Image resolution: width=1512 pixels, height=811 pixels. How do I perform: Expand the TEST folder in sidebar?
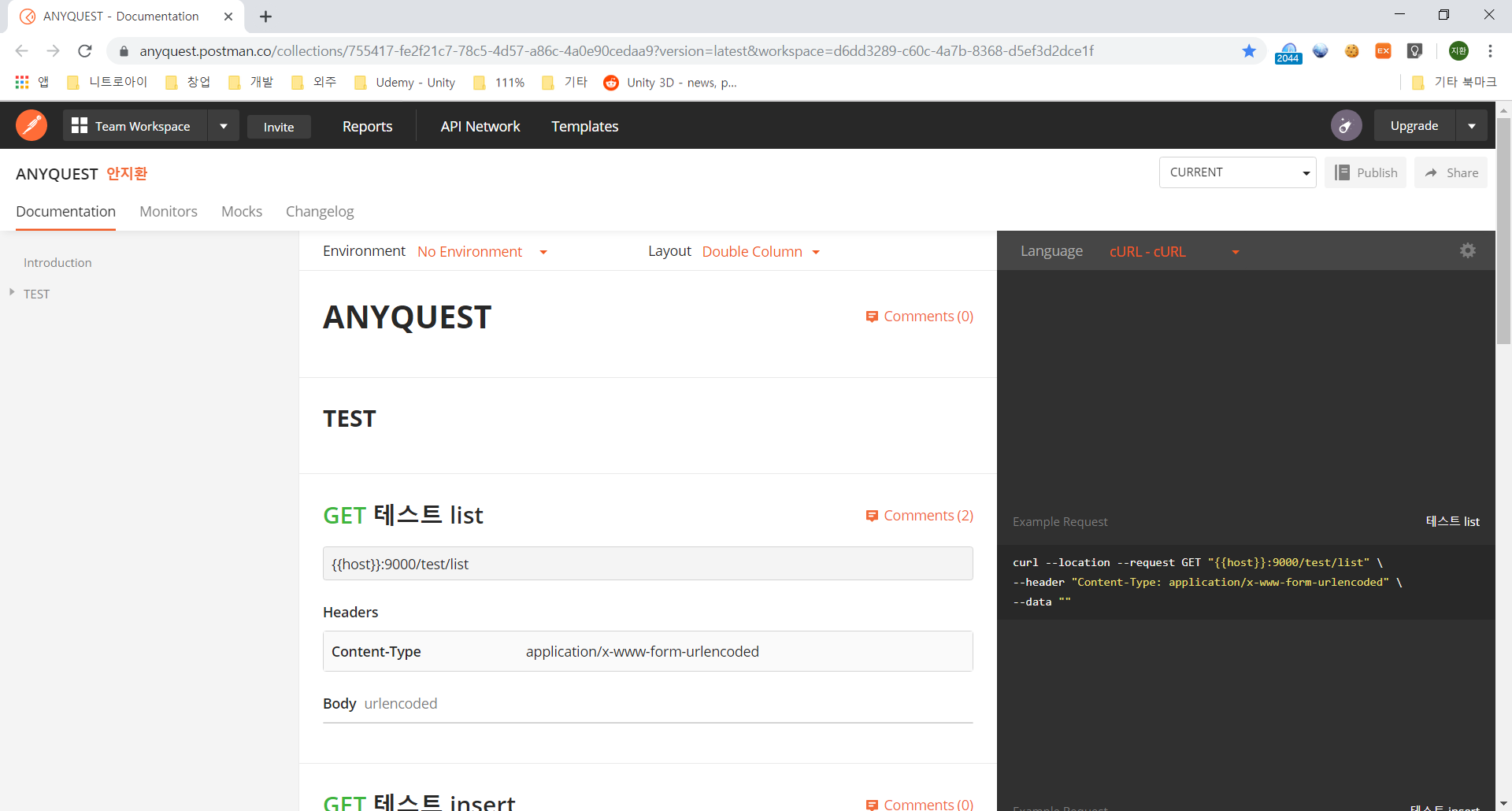[x=12, y=292]
